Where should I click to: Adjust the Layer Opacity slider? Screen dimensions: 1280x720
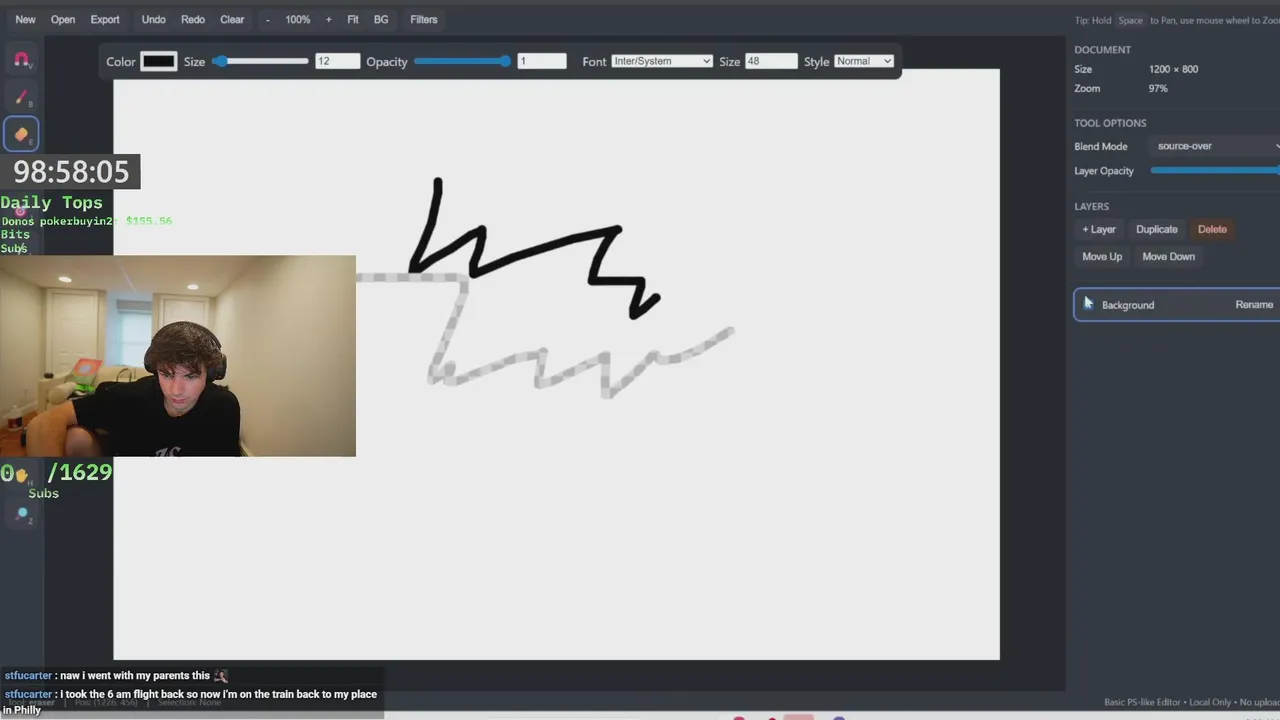(x=1215, y=171)
